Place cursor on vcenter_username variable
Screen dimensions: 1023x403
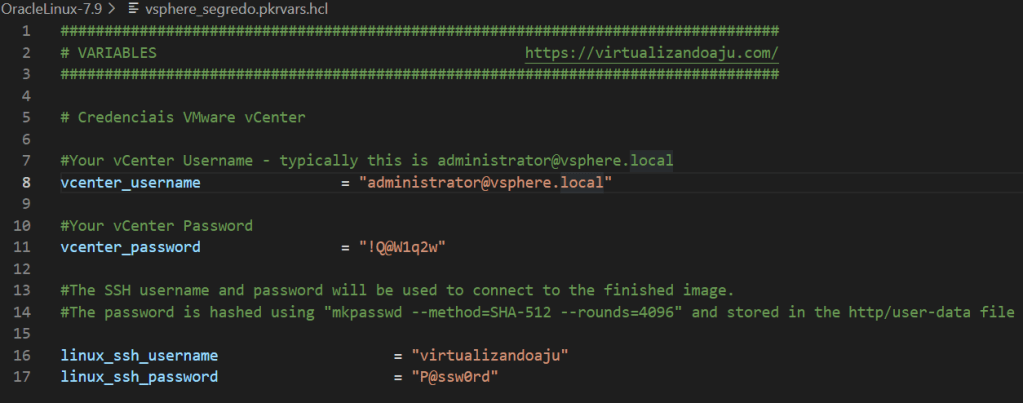coord(130,183)
